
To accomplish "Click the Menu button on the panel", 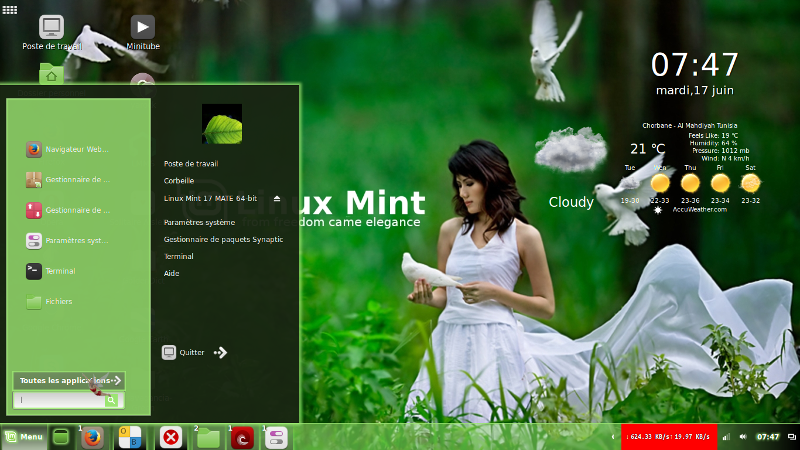I will point(23,437).
